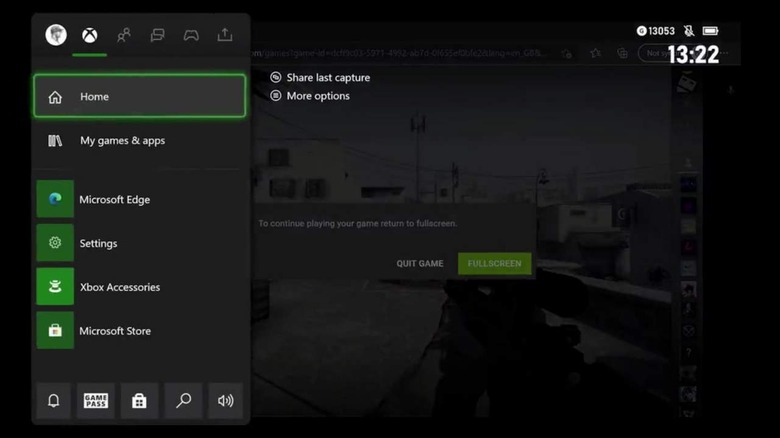780x438 pixels.
Task: Click the Home house icon
Action: tap(55, 97)
